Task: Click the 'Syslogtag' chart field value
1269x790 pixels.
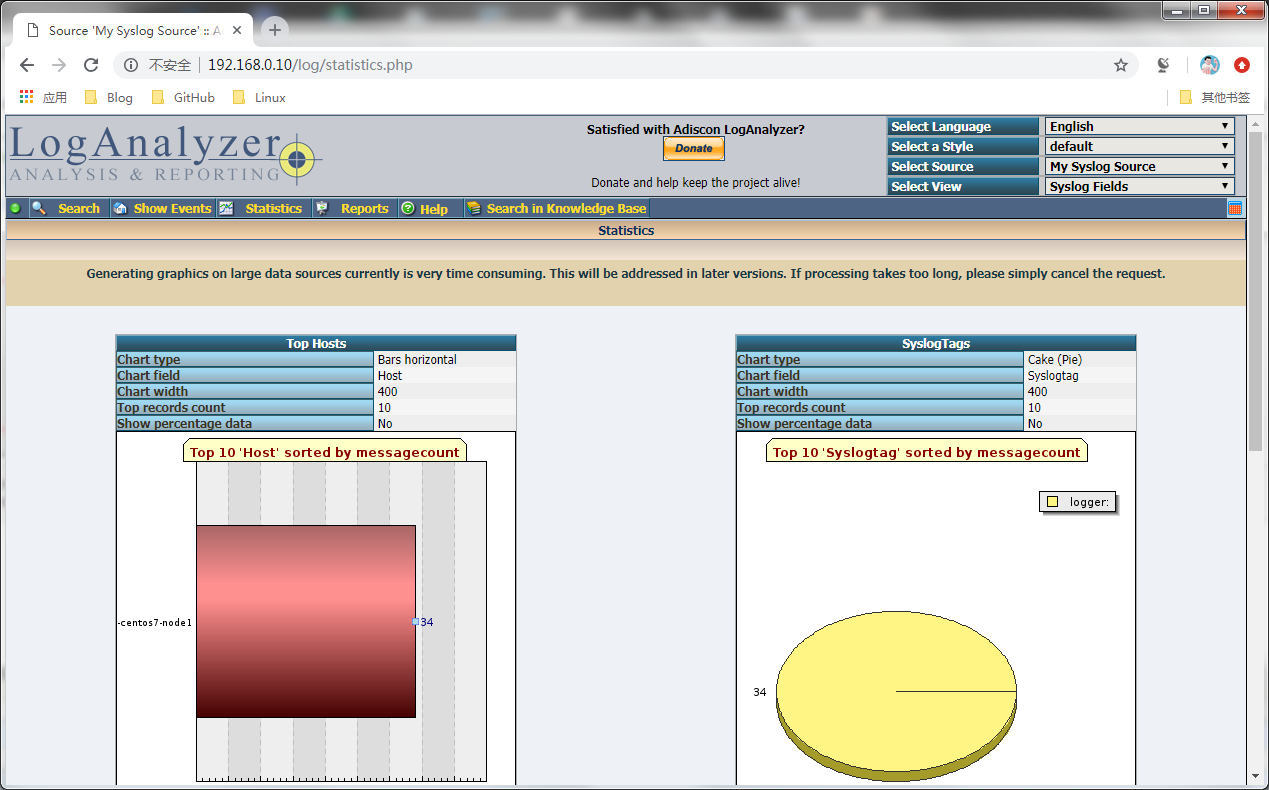Action: click(1053, 375)
